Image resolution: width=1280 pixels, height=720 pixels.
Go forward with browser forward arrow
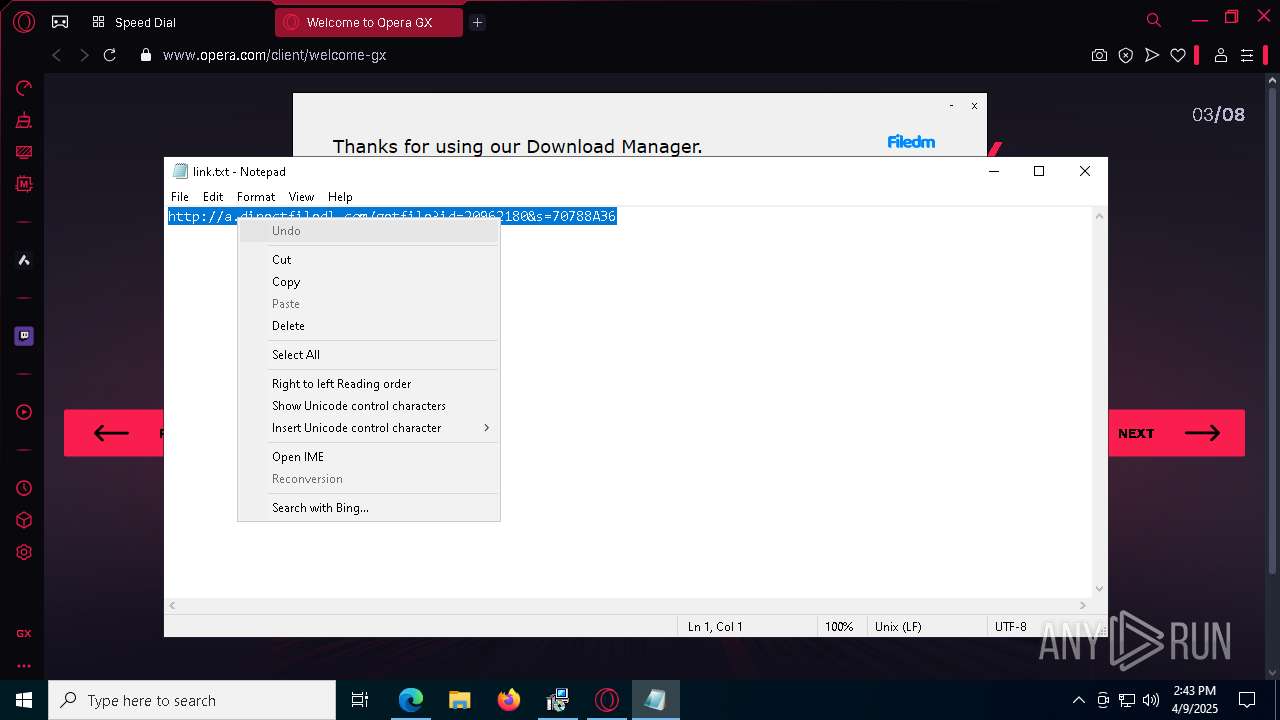(84, 55)
